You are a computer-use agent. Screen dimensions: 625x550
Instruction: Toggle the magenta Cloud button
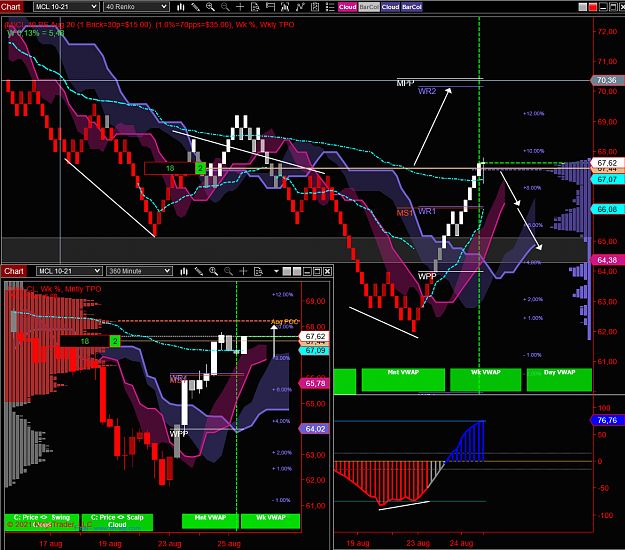click(x=348, y=7)
